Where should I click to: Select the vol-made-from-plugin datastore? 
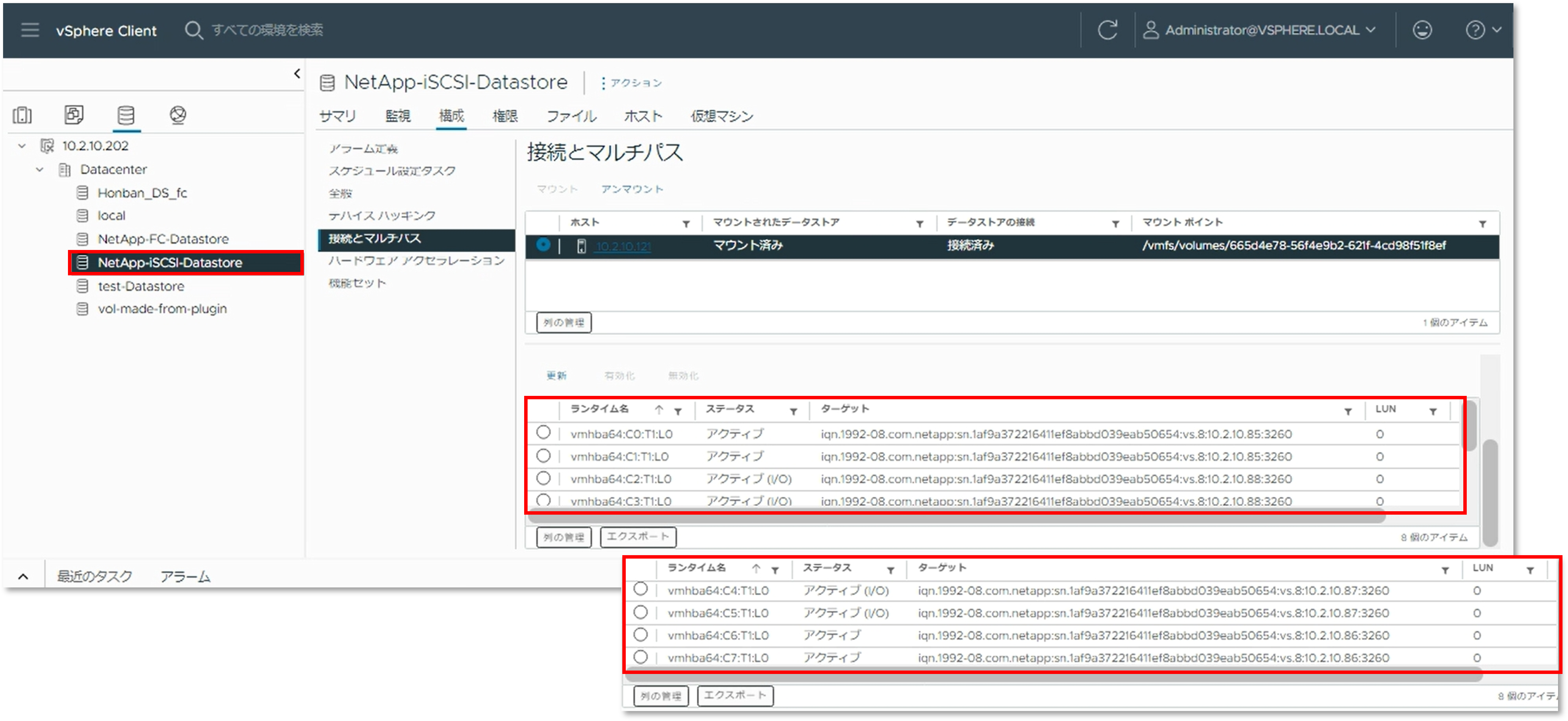162,309
